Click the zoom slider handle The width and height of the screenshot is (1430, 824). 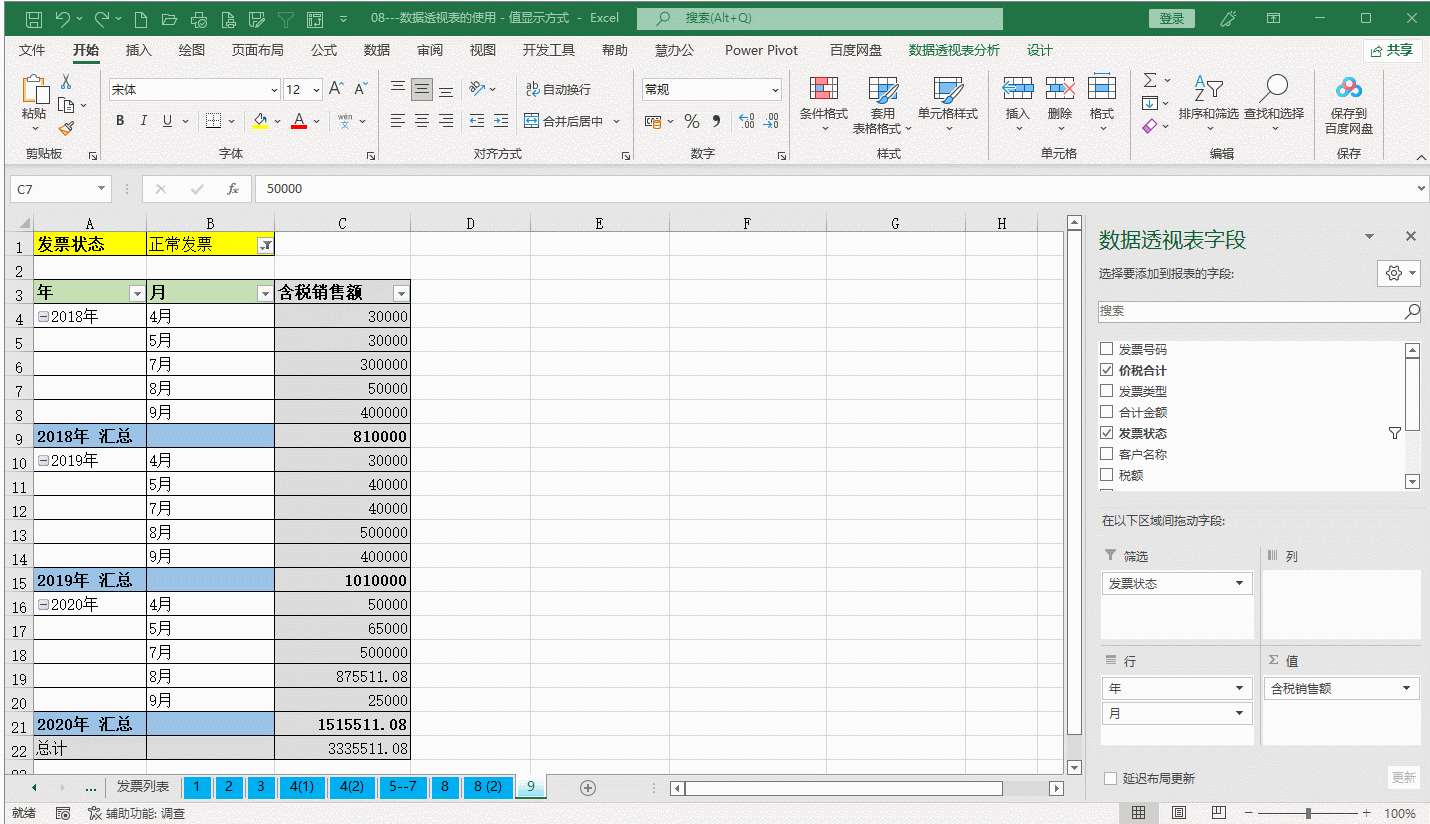1310,813
